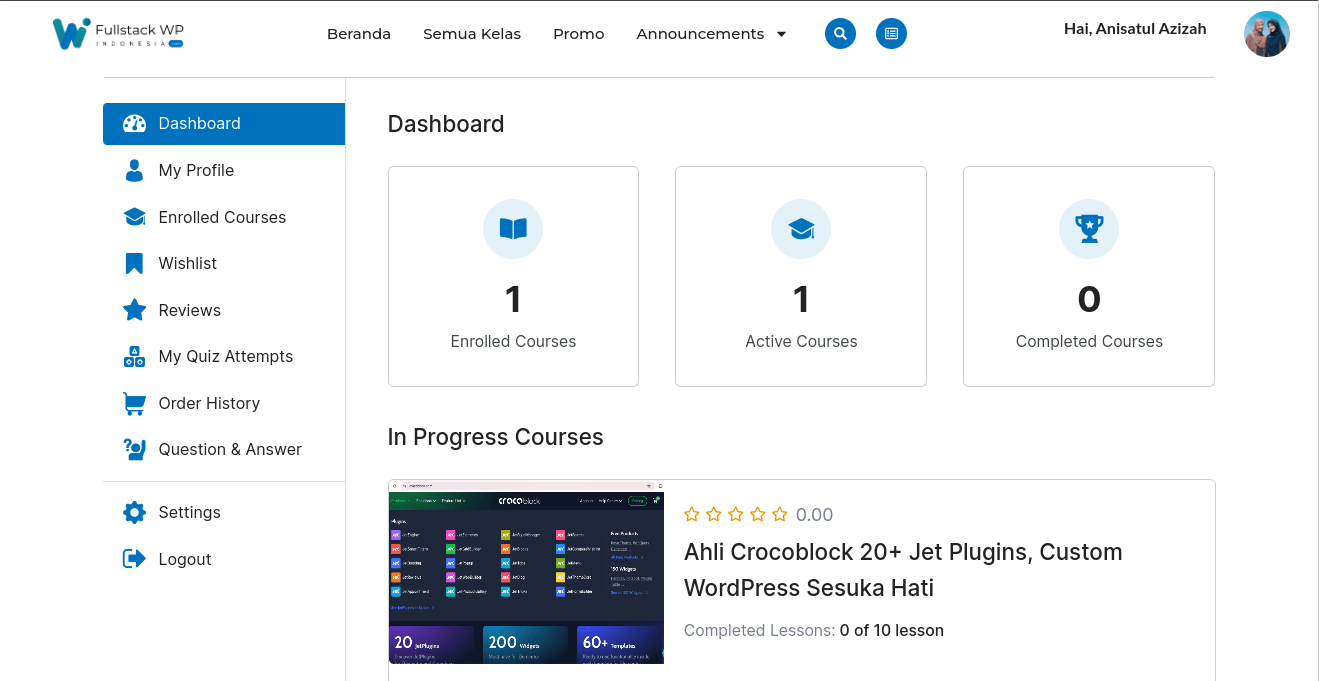Click the My Profile person icon
The height and width of the screenshot is (681, 1319).
(x=134, y=170)
